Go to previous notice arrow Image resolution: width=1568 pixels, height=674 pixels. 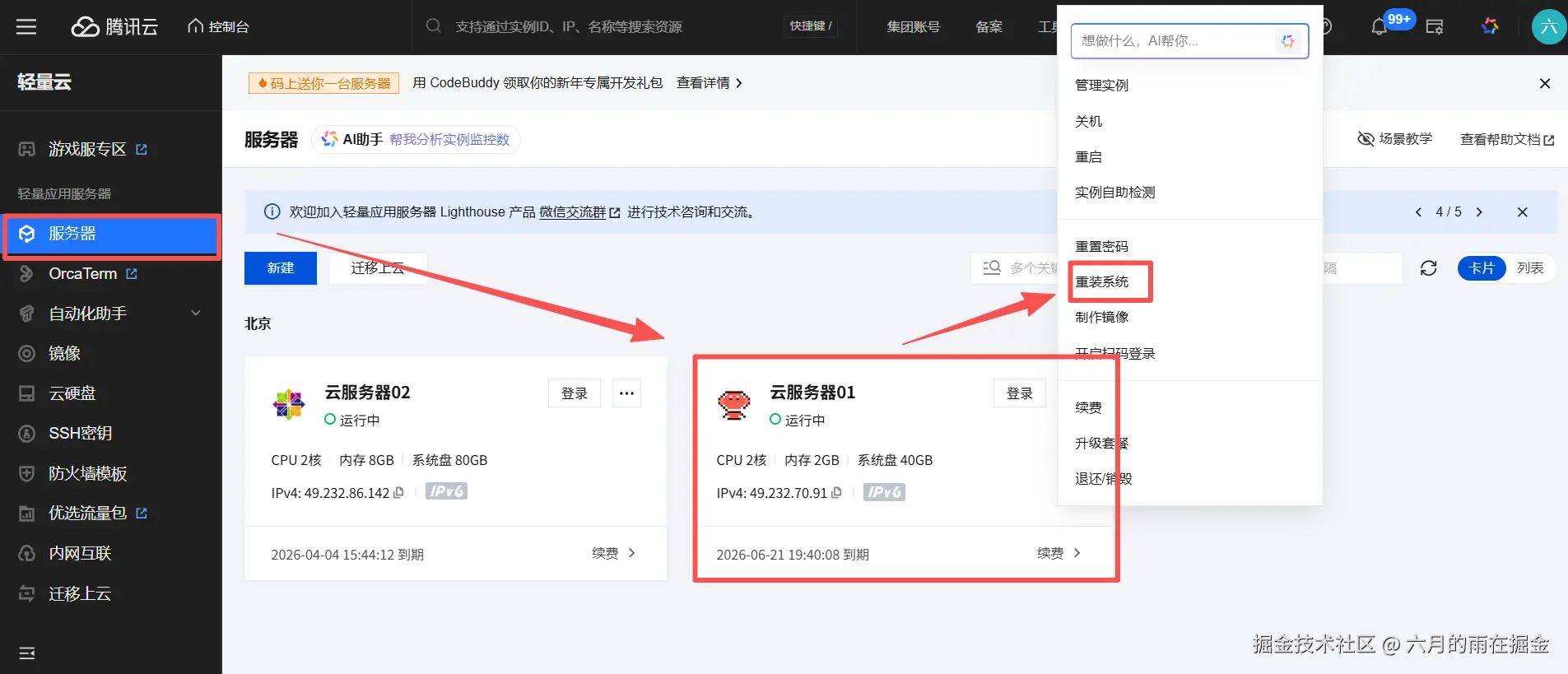(x=1418, y=212)
